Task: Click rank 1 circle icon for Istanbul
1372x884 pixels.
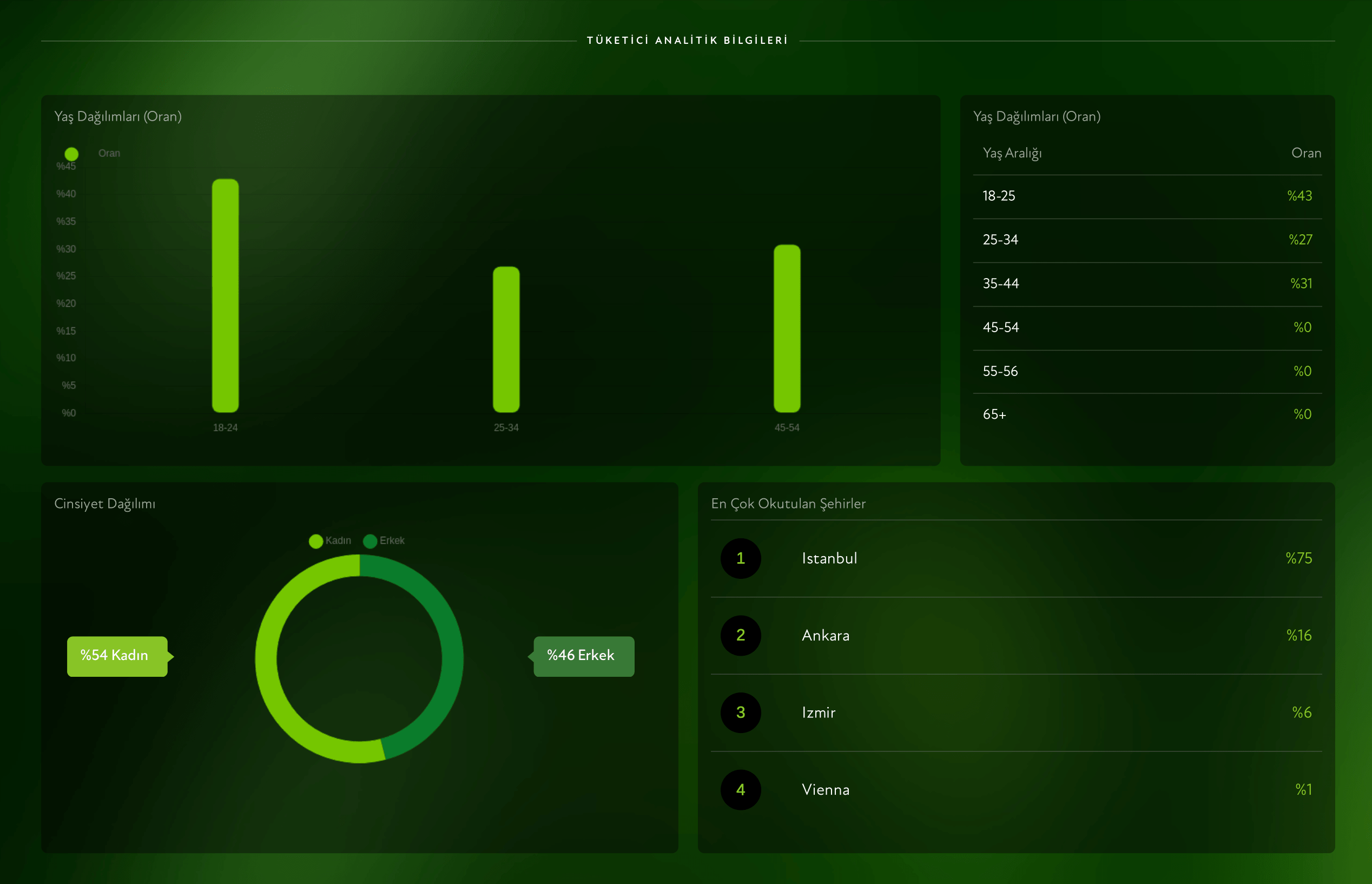Action: point(741,558)
